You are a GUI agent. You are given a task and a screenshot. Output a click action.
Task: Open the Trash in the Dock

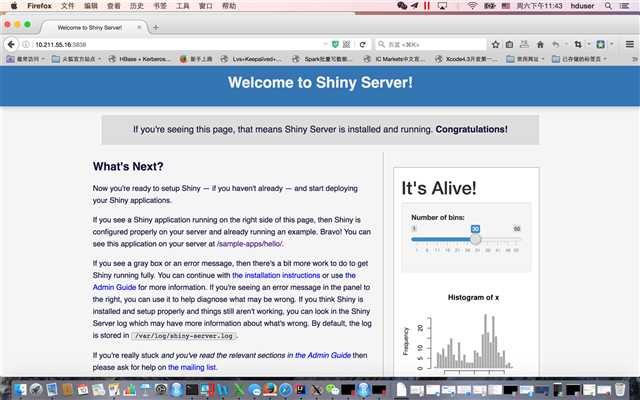pos(620,389)
